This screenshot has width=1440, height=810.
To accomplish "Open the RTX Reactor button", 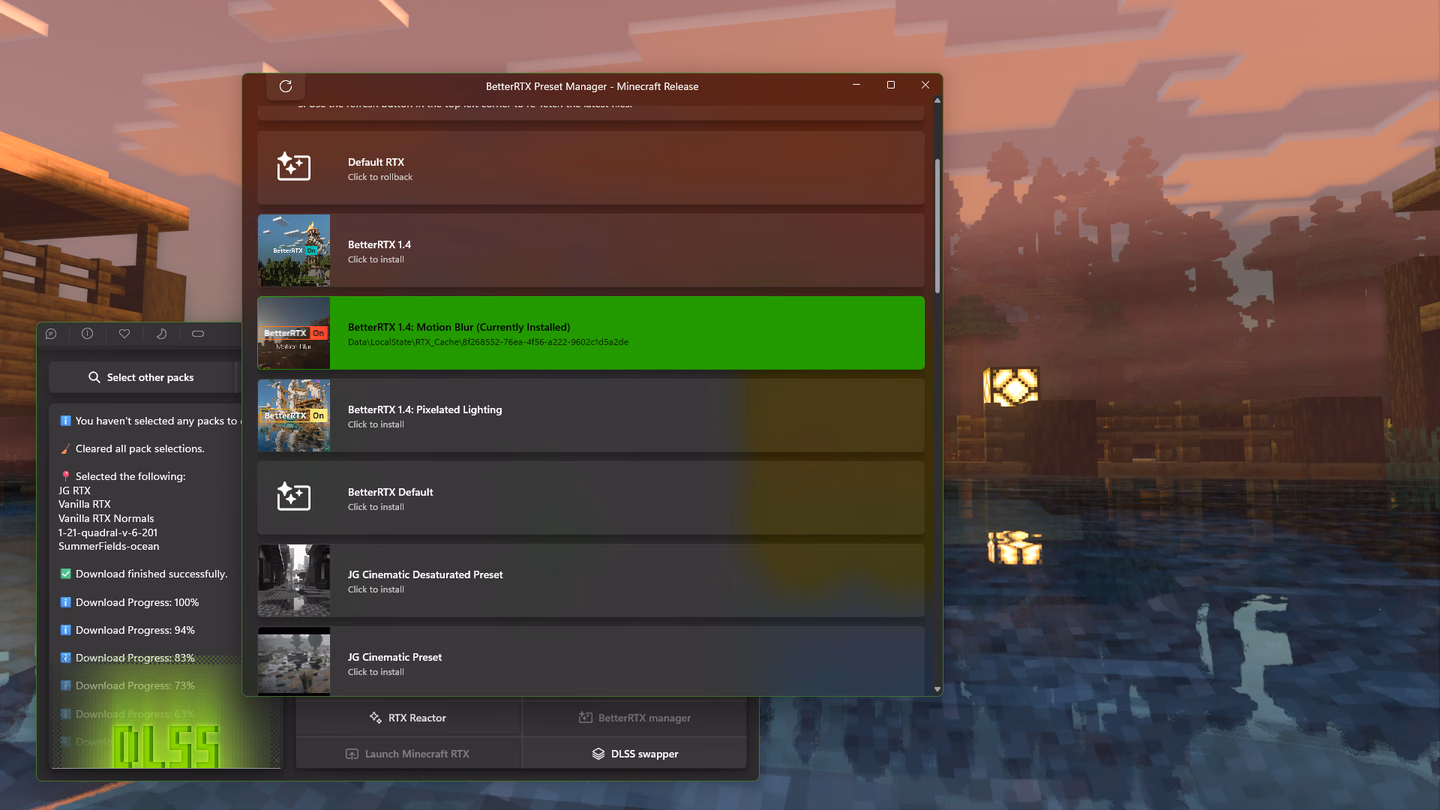I will 409,718.
